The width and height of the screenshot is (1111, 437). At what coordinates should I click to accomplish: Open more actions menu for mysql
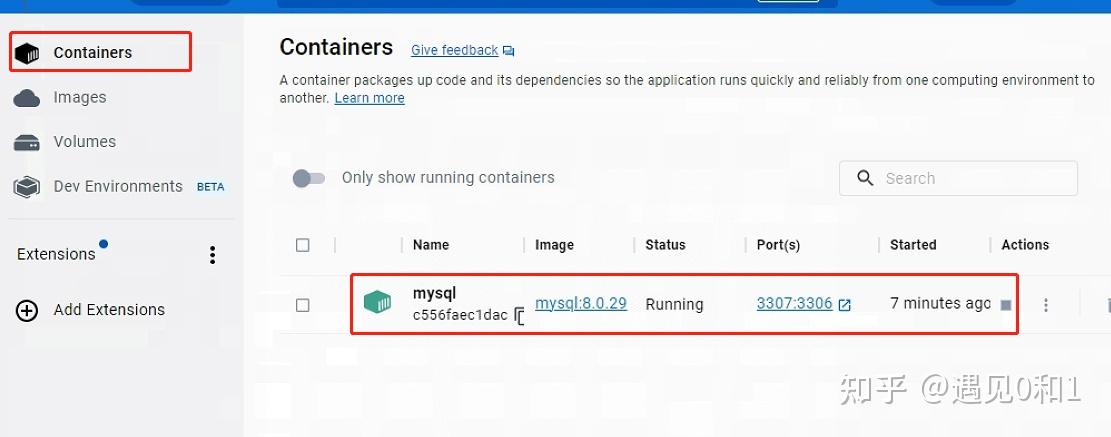pyautogui.click(x=1046, y=305)
